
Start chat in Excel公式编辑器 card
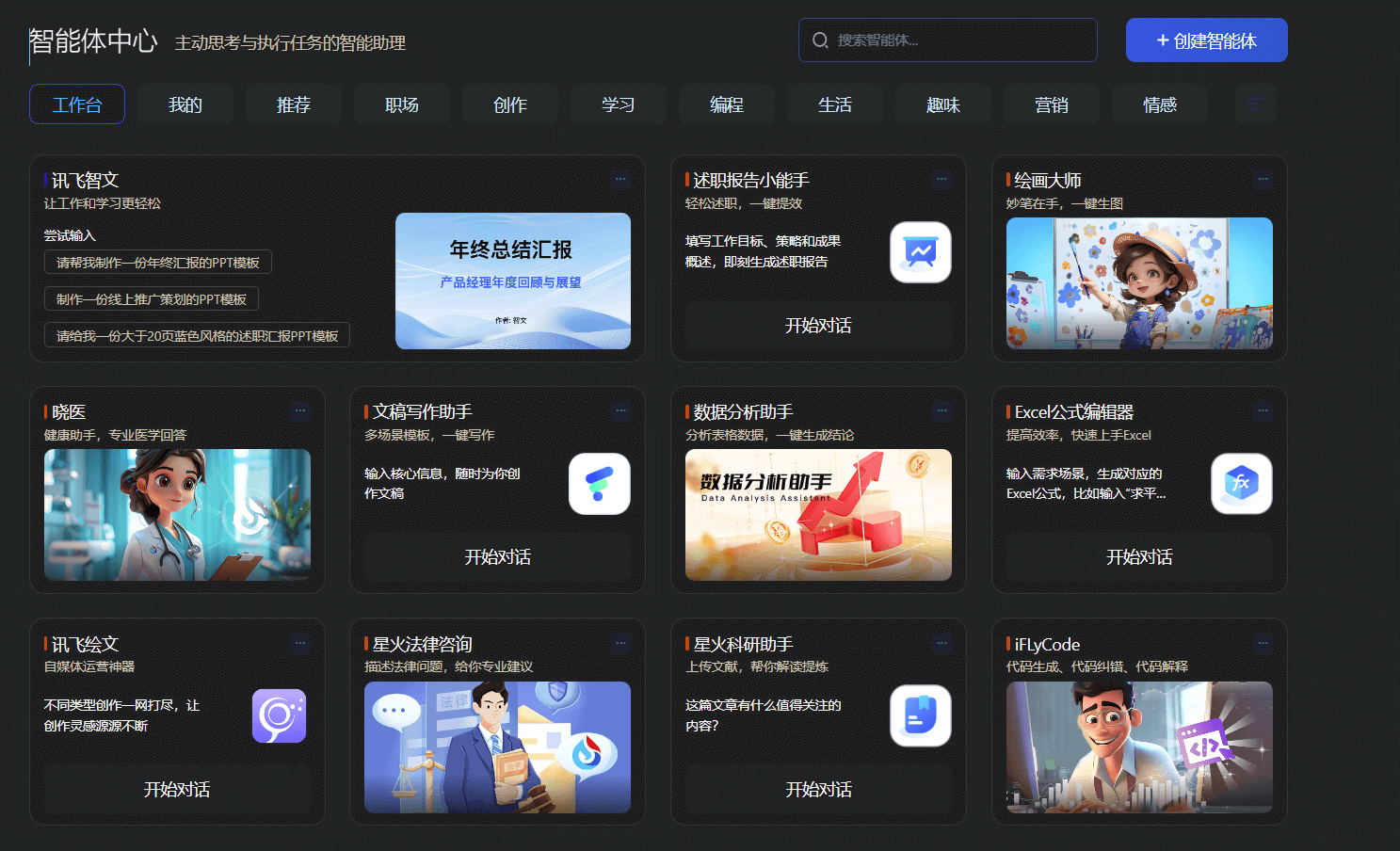click(1139, 557)
